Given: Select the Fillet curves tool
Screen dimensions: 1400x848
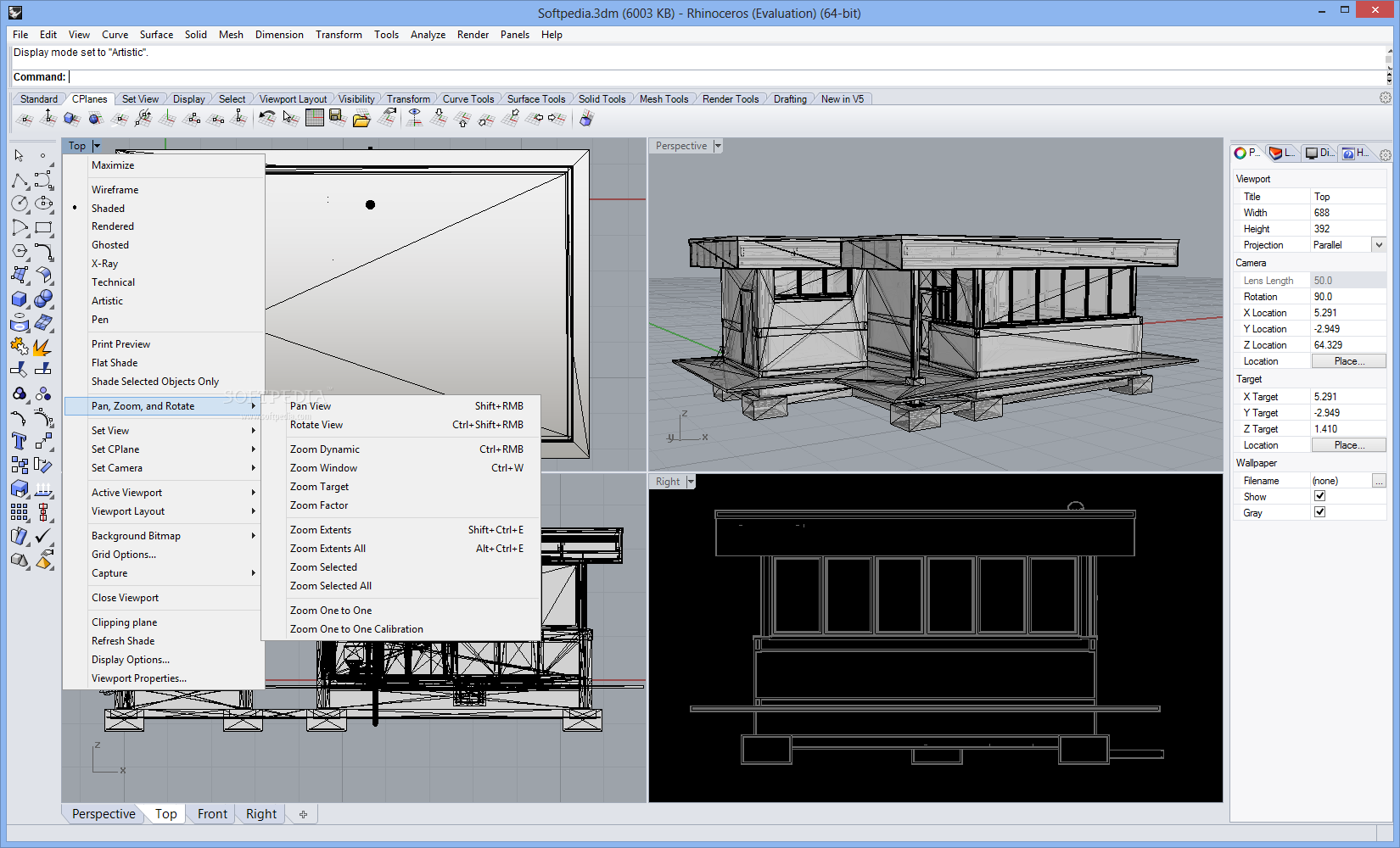Looking at the screenshot, I should click(43, 251).
